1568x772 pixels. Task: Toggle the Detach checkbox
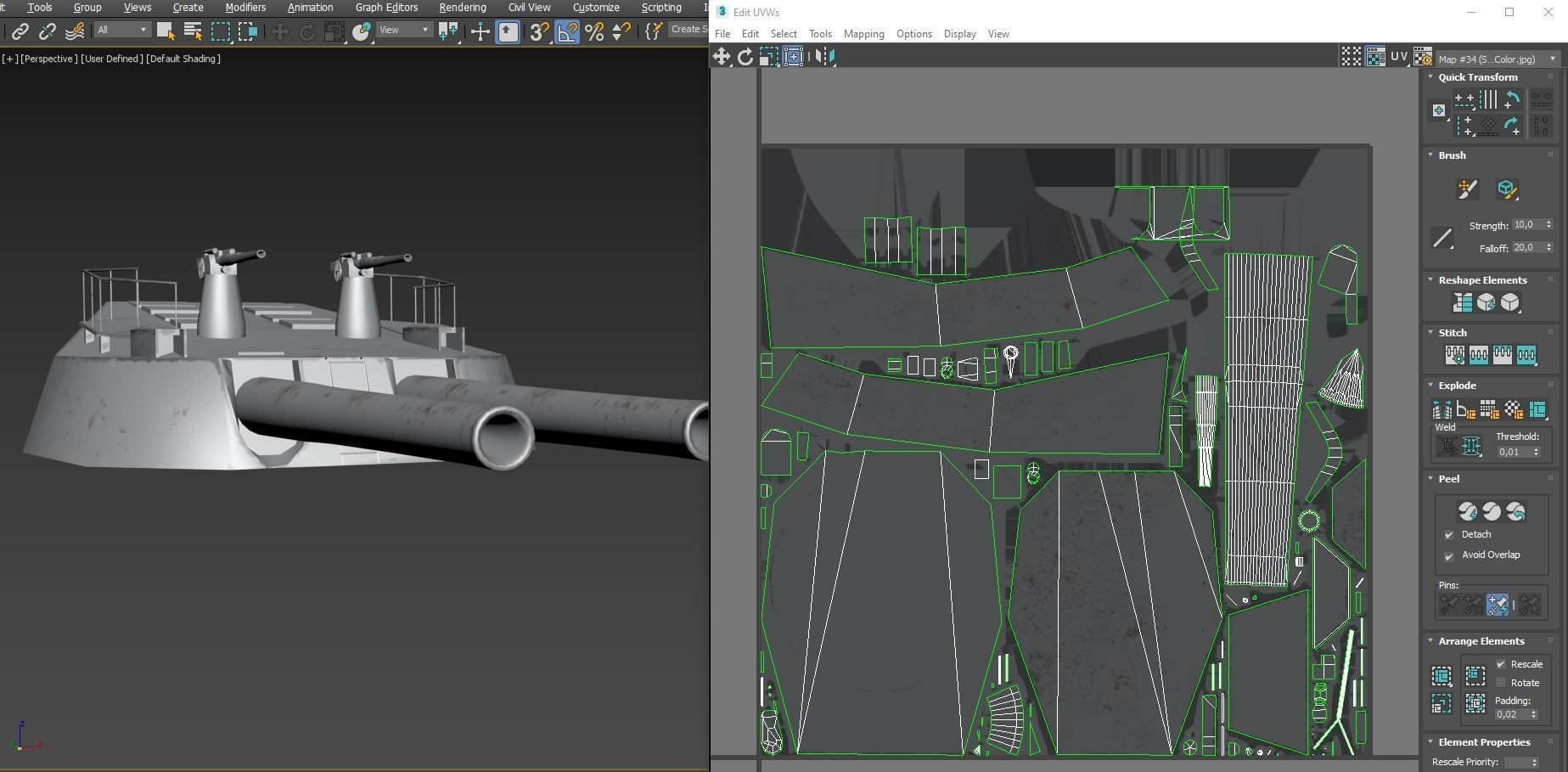coord(1449,535)
